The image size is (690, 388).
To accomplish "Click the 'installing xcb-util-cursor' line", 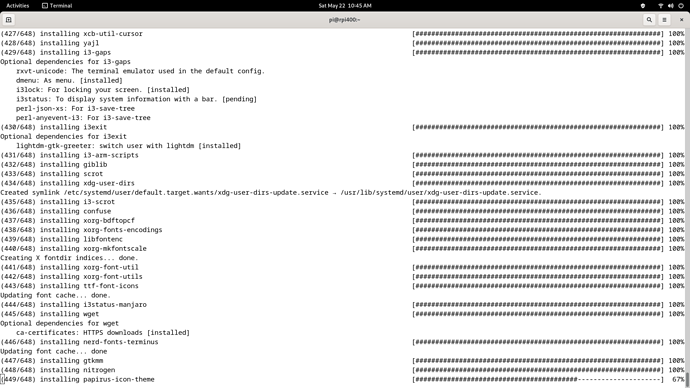I will (71, 34).
